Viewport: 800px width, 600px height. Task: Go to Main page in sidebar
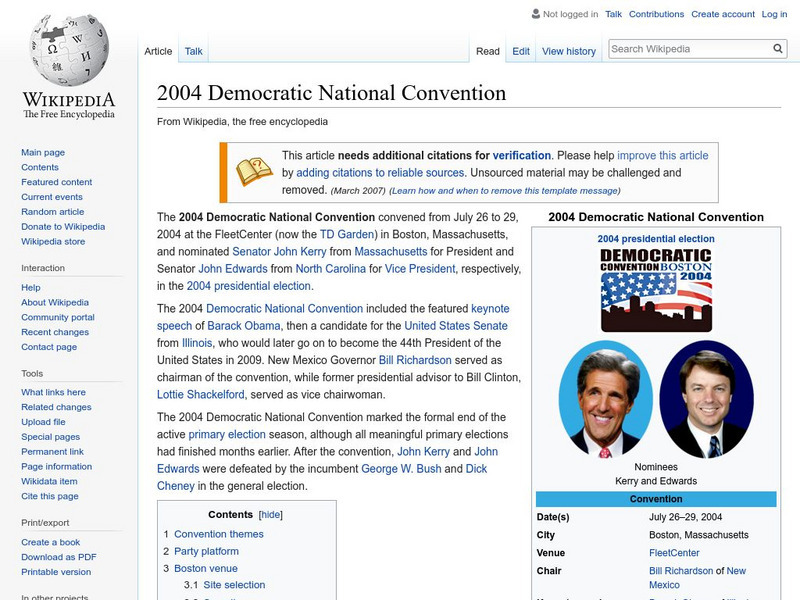pos(43,152)
